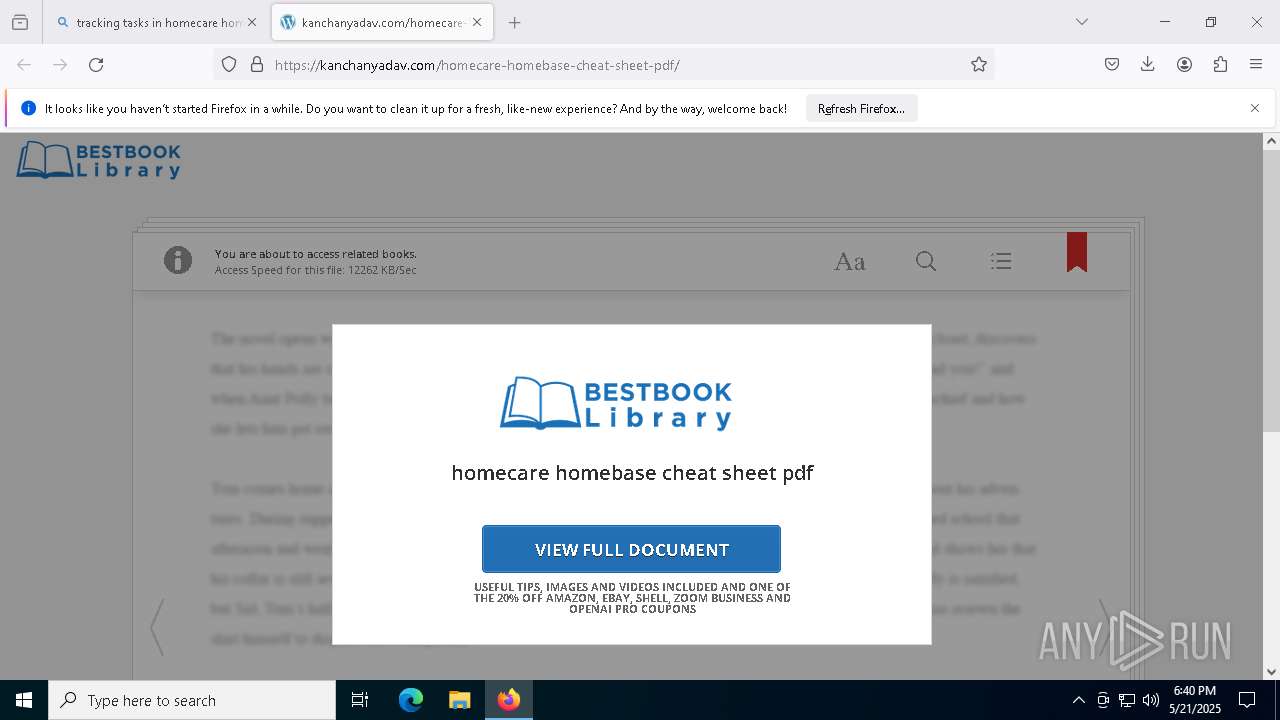Click the homecare homebase cheat sheet pdf title

632,473
